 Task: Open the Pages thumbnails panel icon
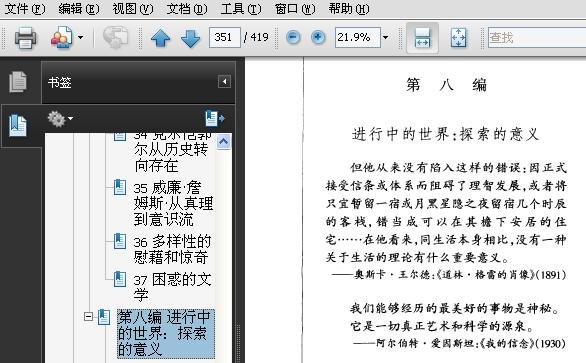18,81
